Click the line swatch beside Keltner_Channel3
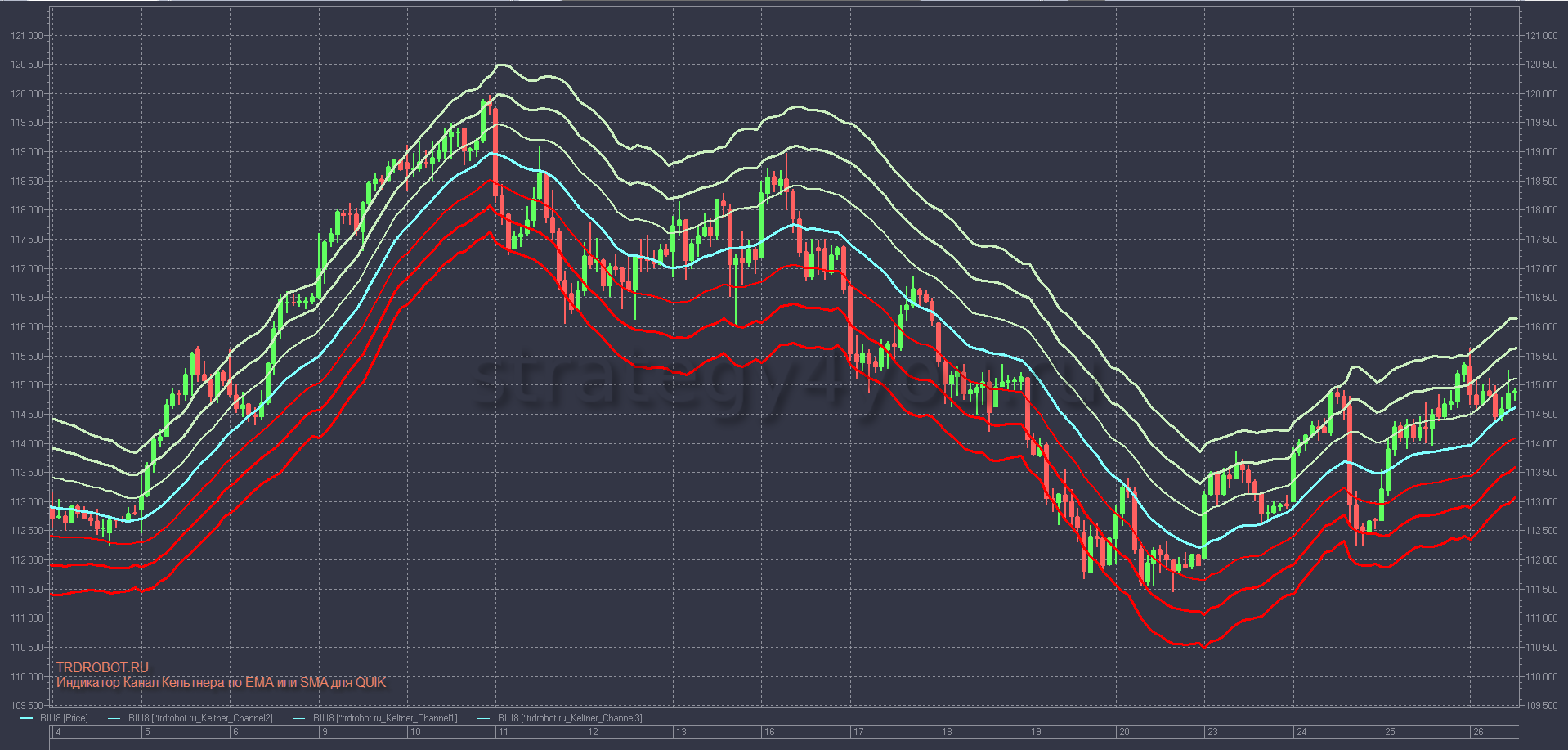 tap(483, 718)
